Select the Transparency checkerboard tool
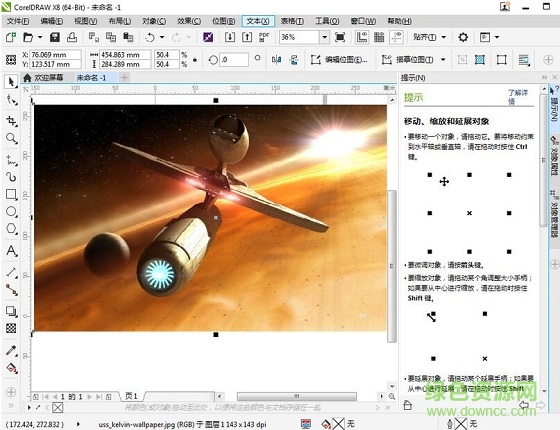The height and width of the screenshot is (430, 560). tap(11, 328)
